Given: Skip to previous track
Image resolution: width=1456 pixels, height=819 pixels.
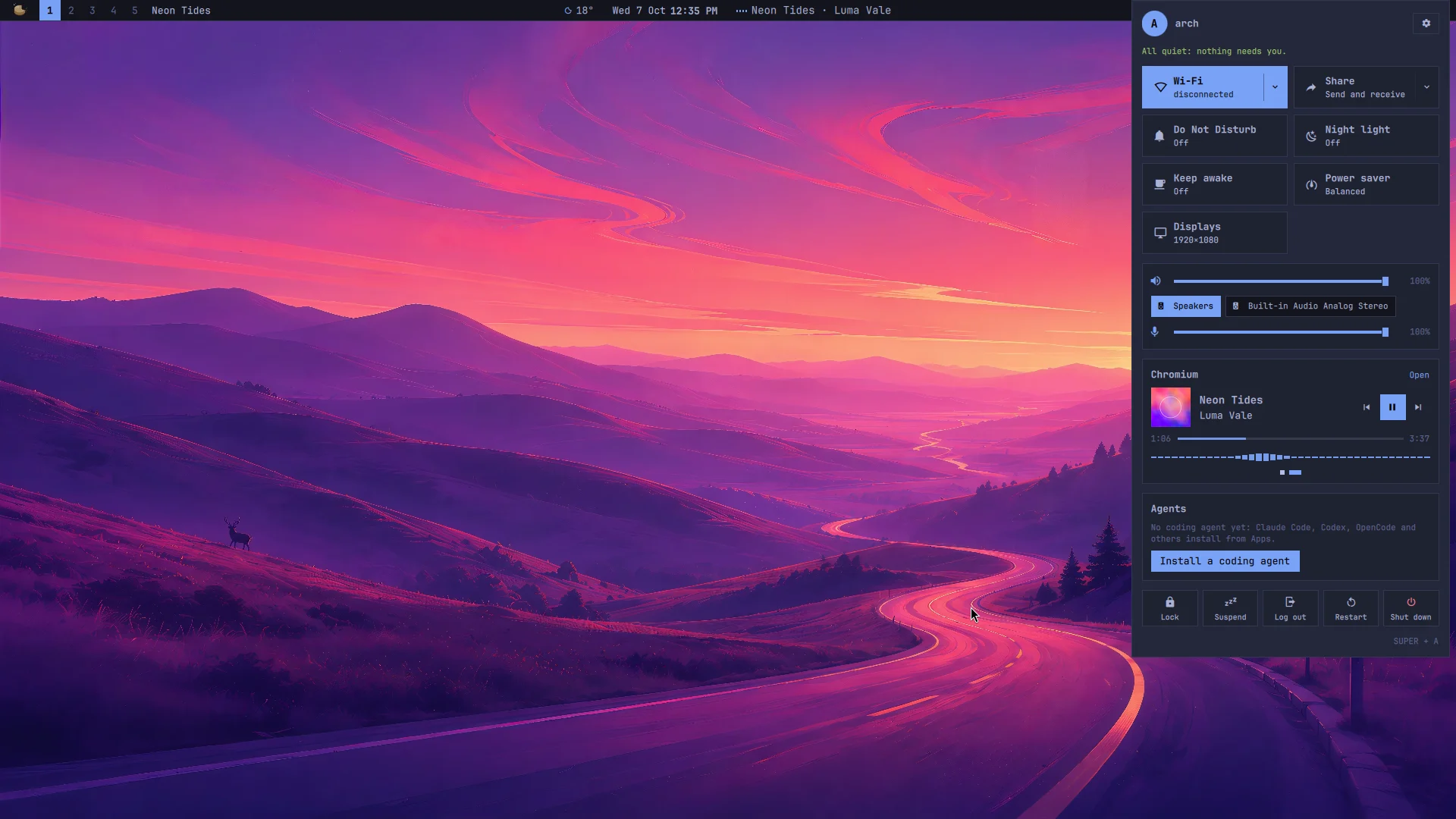Looking at the screenshot, I should (1367, 407).
